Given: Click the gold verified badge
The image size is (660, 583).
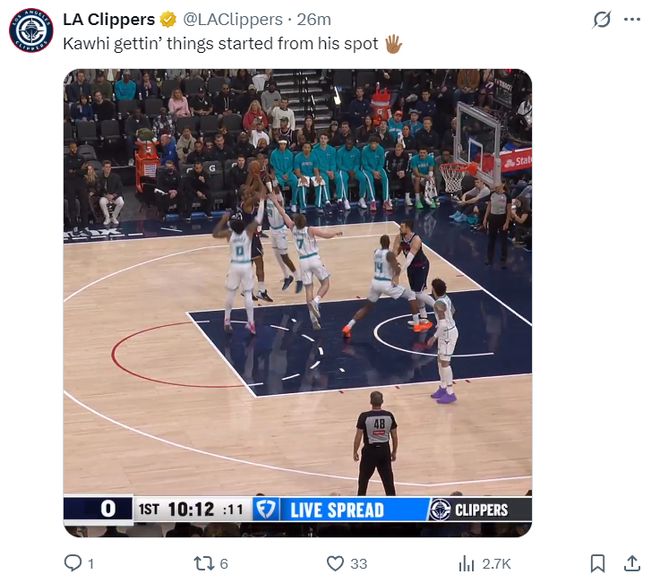Looking at the screenshot, I should click(168, 19).
